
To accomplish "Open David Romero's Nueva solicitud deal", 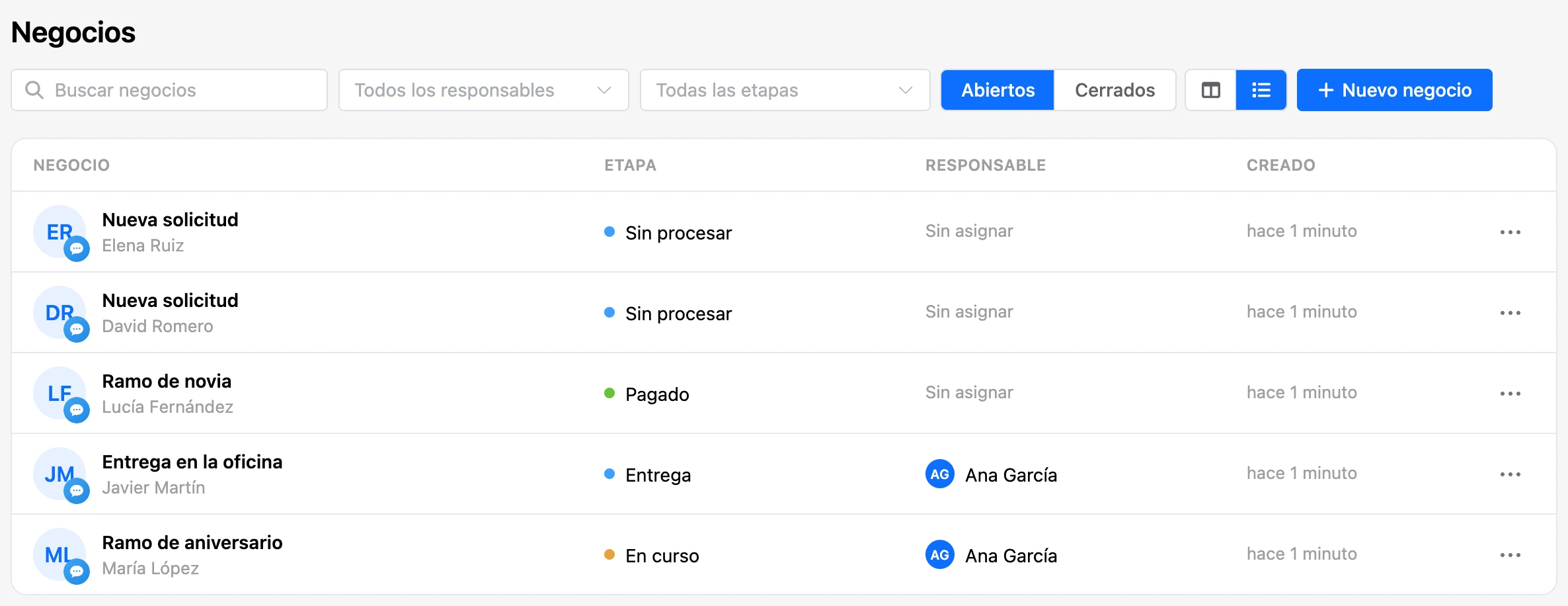I will click(x=170, y=300).
